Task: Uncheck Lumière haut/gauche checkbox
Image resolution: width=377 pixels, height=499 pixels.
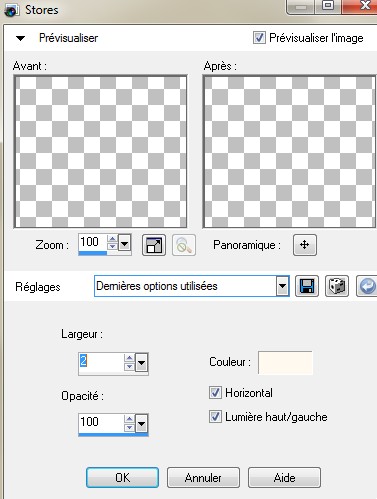Action: tap(215, 417)
